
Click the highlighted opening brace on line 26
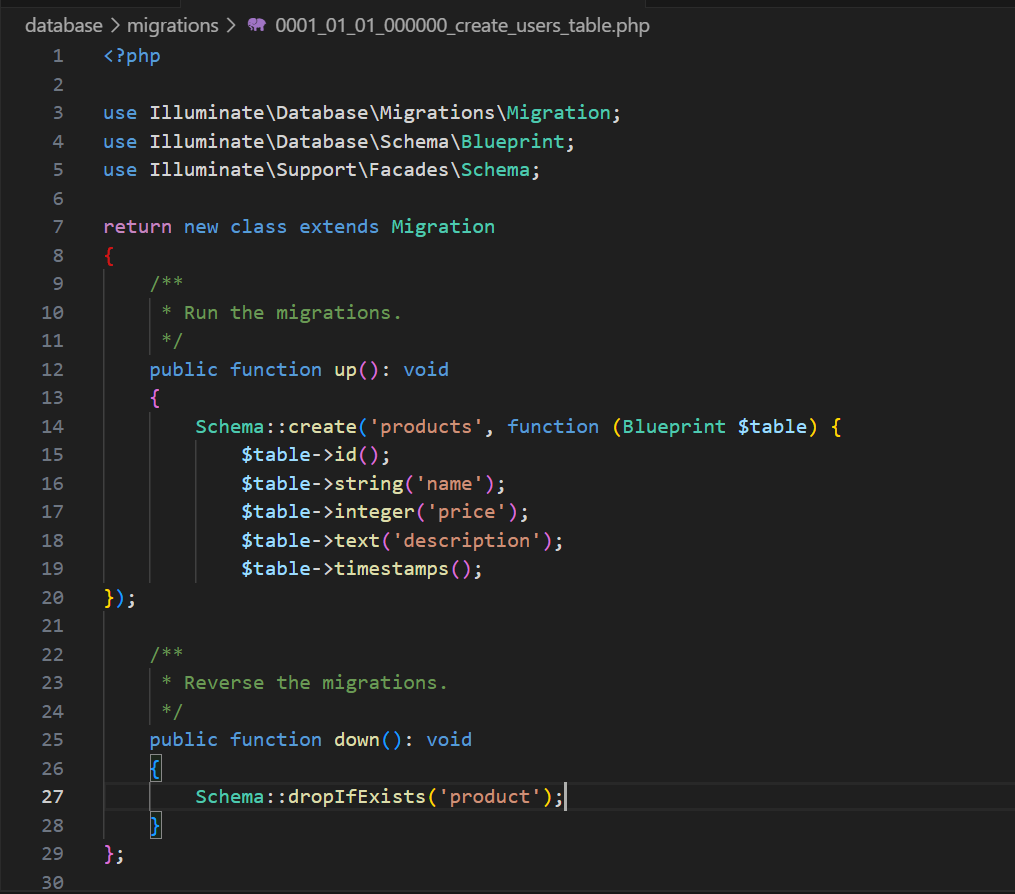(x=155, y=768)
